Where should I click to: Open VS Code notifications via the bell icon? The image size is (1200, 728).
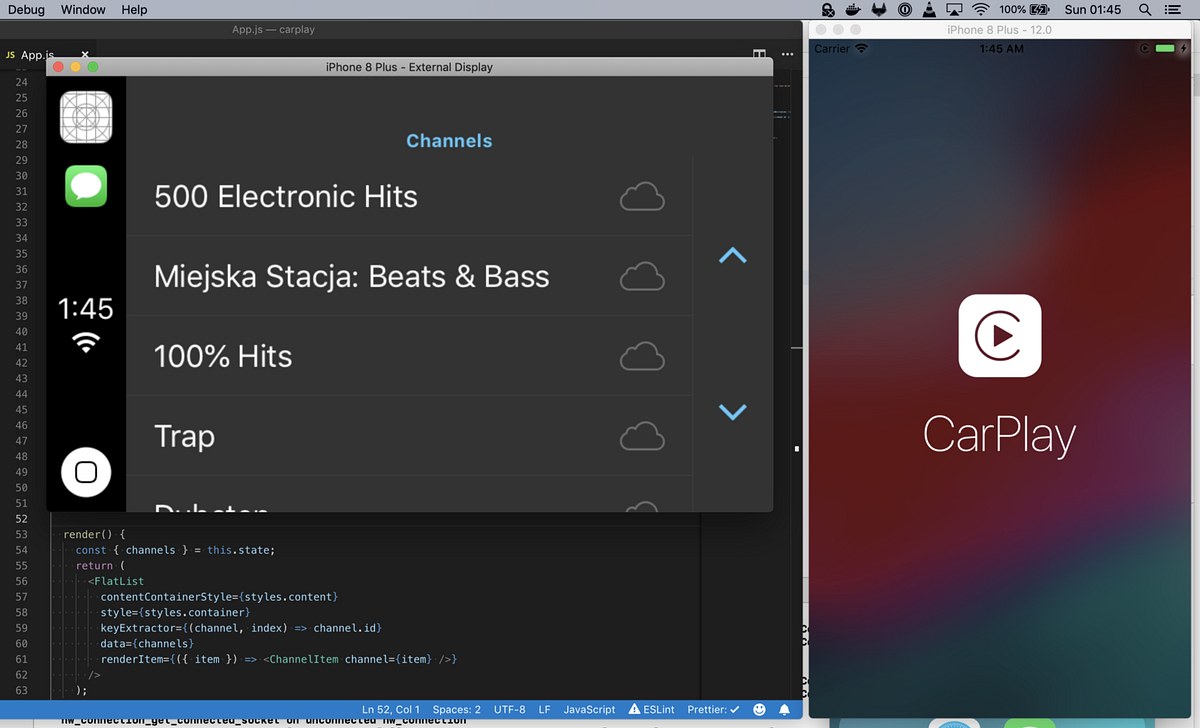[x=784, y=709]
